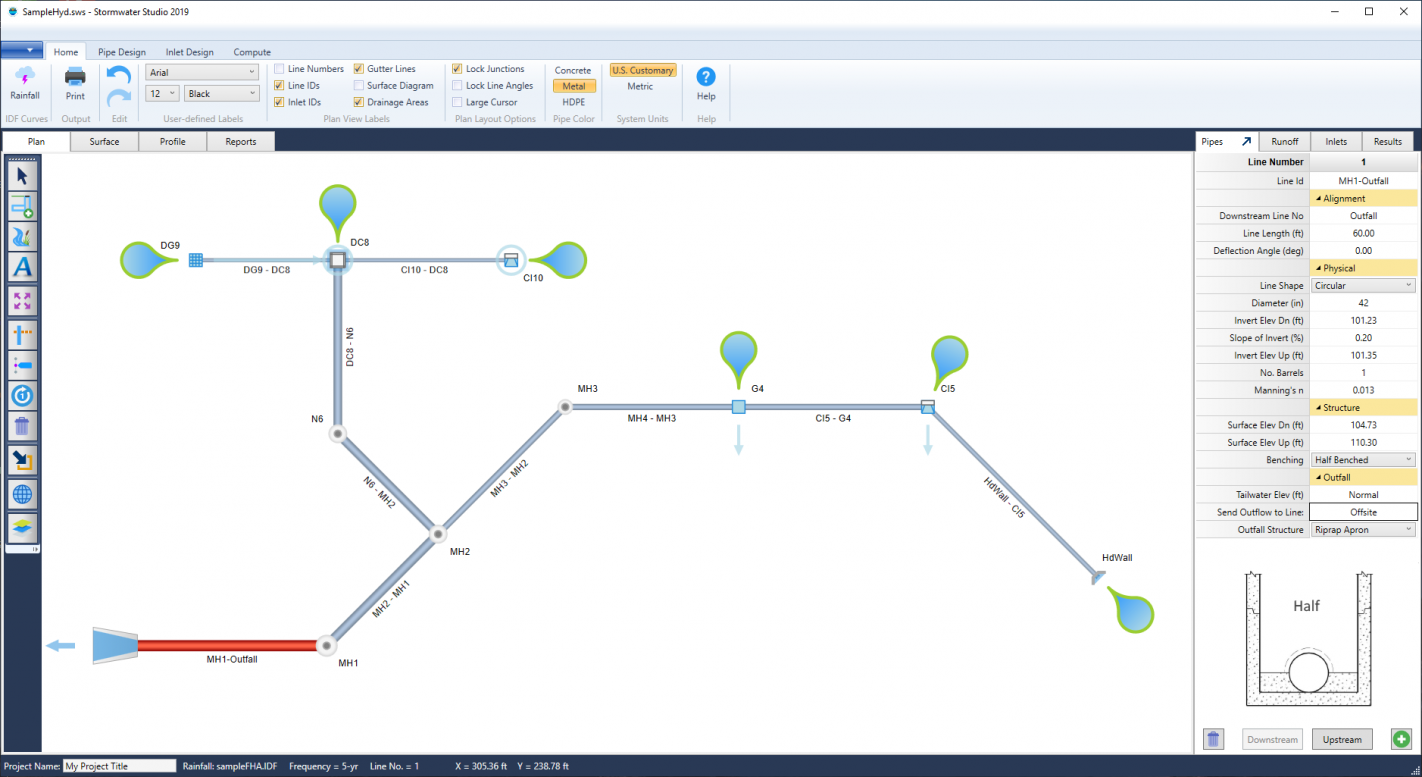Choose the blue node alignment tool
The height and width of the screenshot is (777, 1422).
coord(22,365)
